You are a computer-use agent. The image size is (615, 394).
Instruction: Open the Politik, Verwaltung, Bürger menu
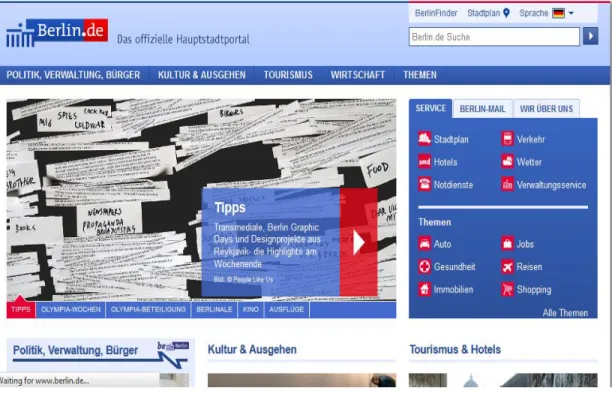point(73,75)
